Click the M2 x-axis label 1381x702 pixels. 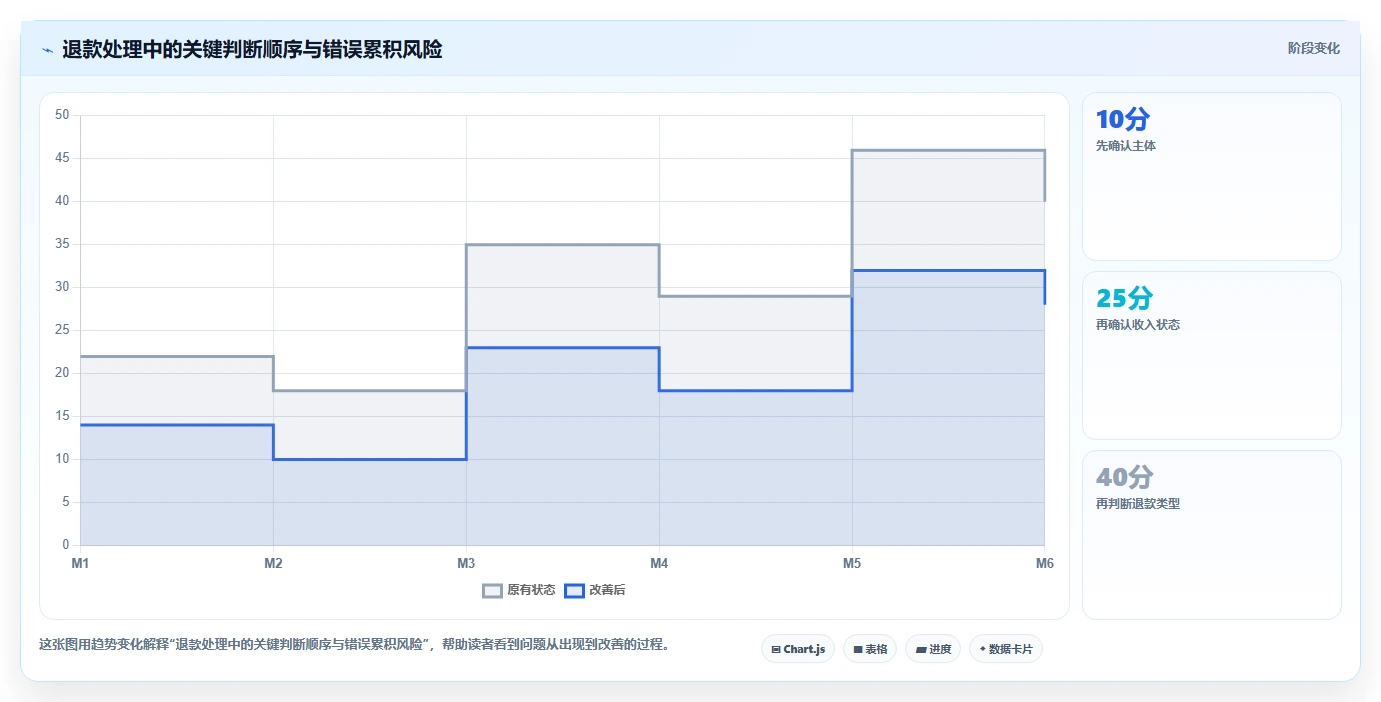pyautogui.click(x=273, y=563)
